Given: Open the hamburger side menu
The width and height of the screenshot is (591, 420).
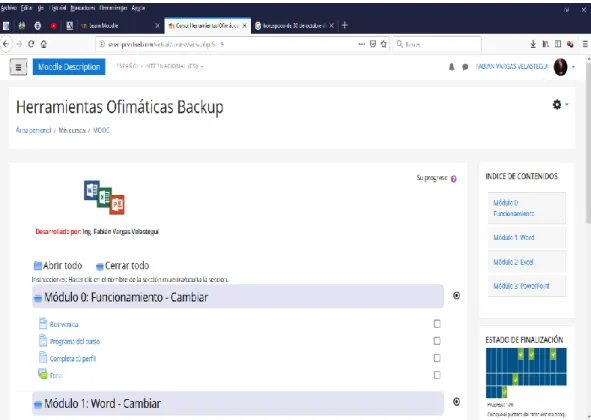Looking at the screenshot, I should point(18,67).
